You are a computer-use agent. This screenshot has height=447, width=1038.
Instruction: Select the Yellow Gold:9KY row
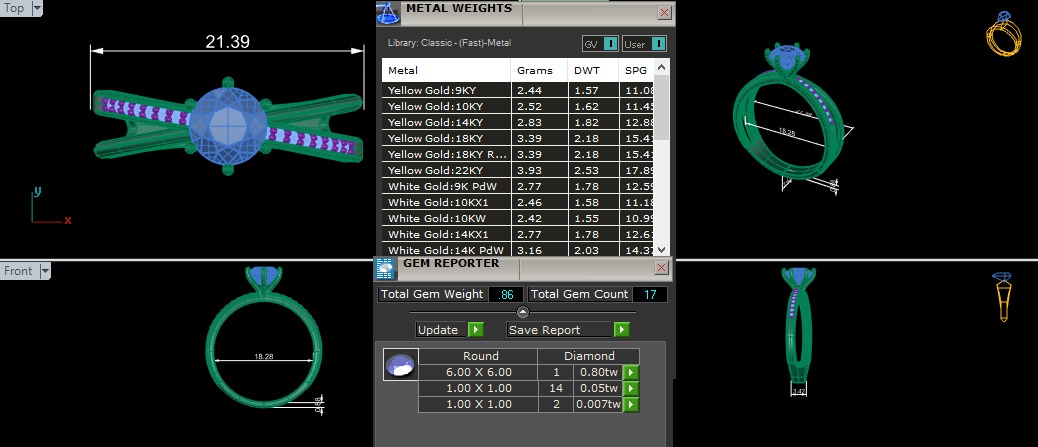[518, 91]
